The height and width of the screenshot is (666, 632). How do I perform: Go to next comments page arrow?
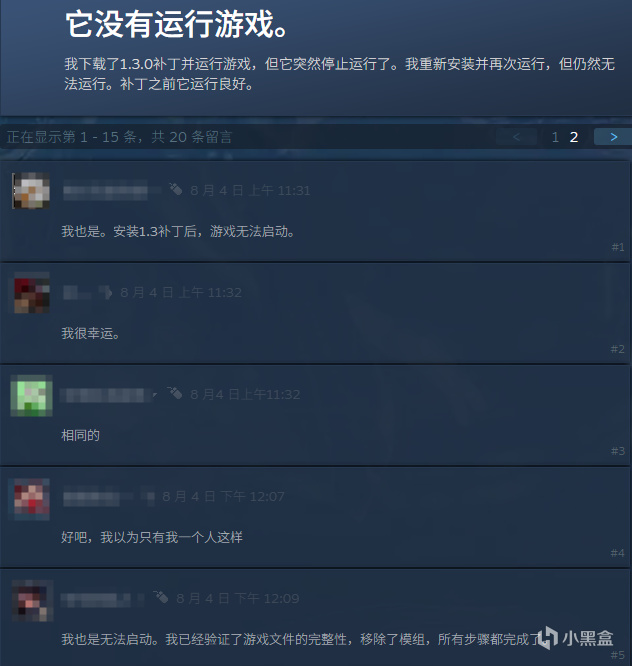point(613,137)
